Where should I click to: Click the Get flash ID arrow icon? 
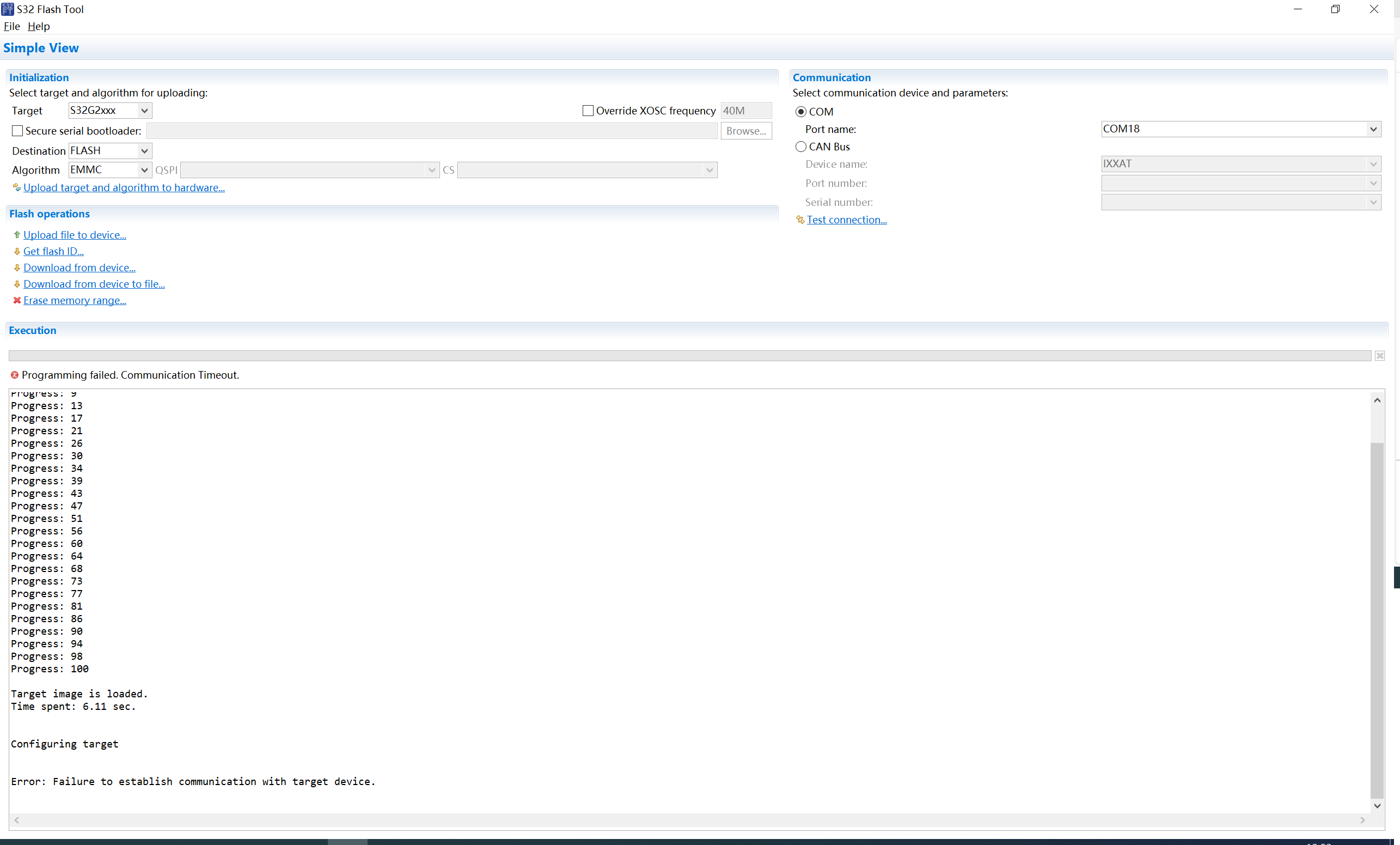click(x=17, y=251)
